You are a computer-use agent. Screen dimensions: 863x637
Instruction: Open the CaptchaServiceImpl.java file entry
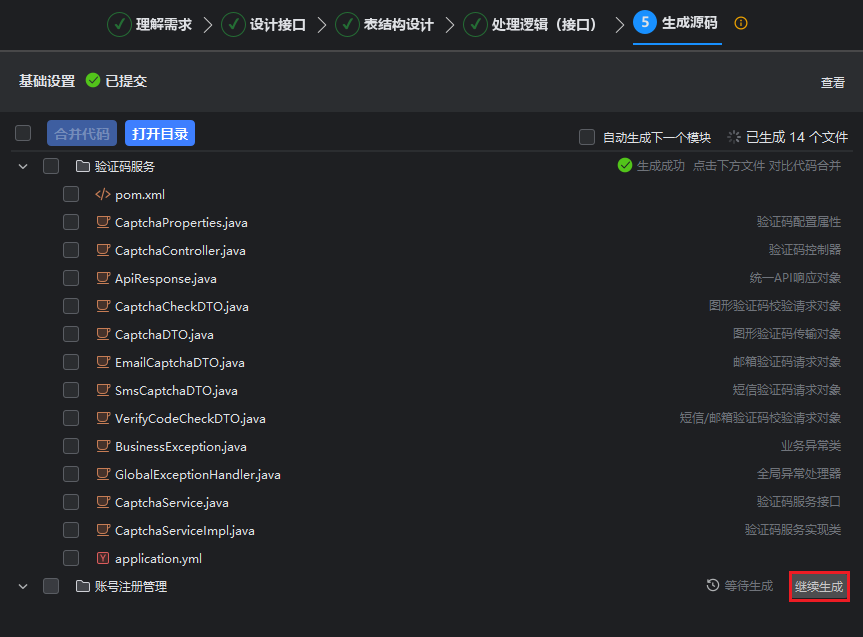(184, 530)
